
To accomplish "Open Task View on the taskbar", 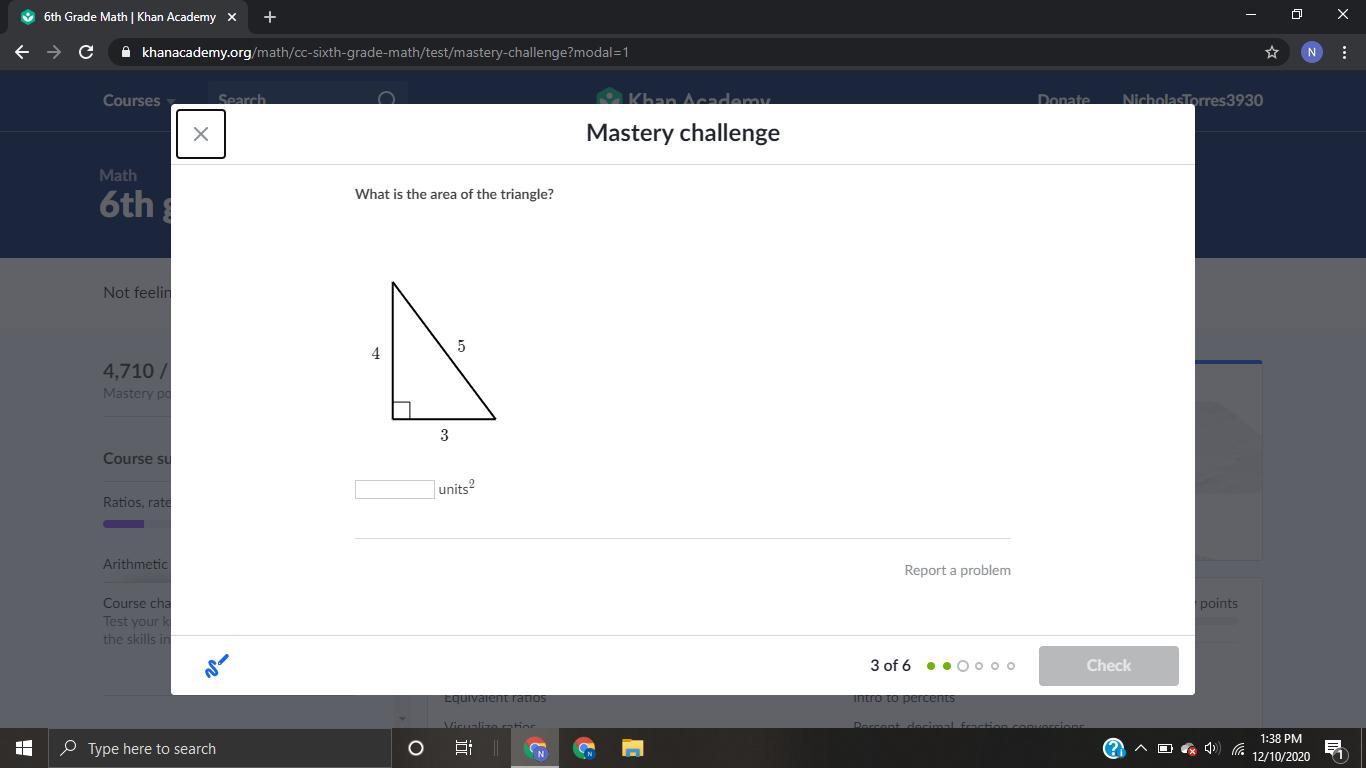I will coord(464,748).
